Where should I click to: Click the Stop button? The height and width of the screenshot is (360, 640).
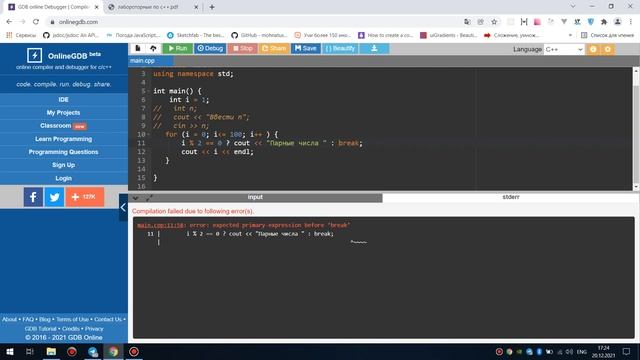[242, 49]
